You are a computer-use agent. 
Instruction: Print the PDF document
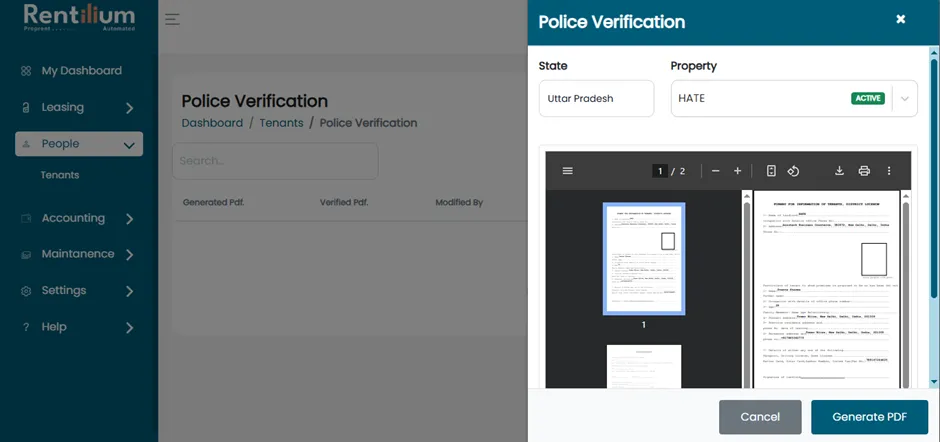click(x=864, y=171)
